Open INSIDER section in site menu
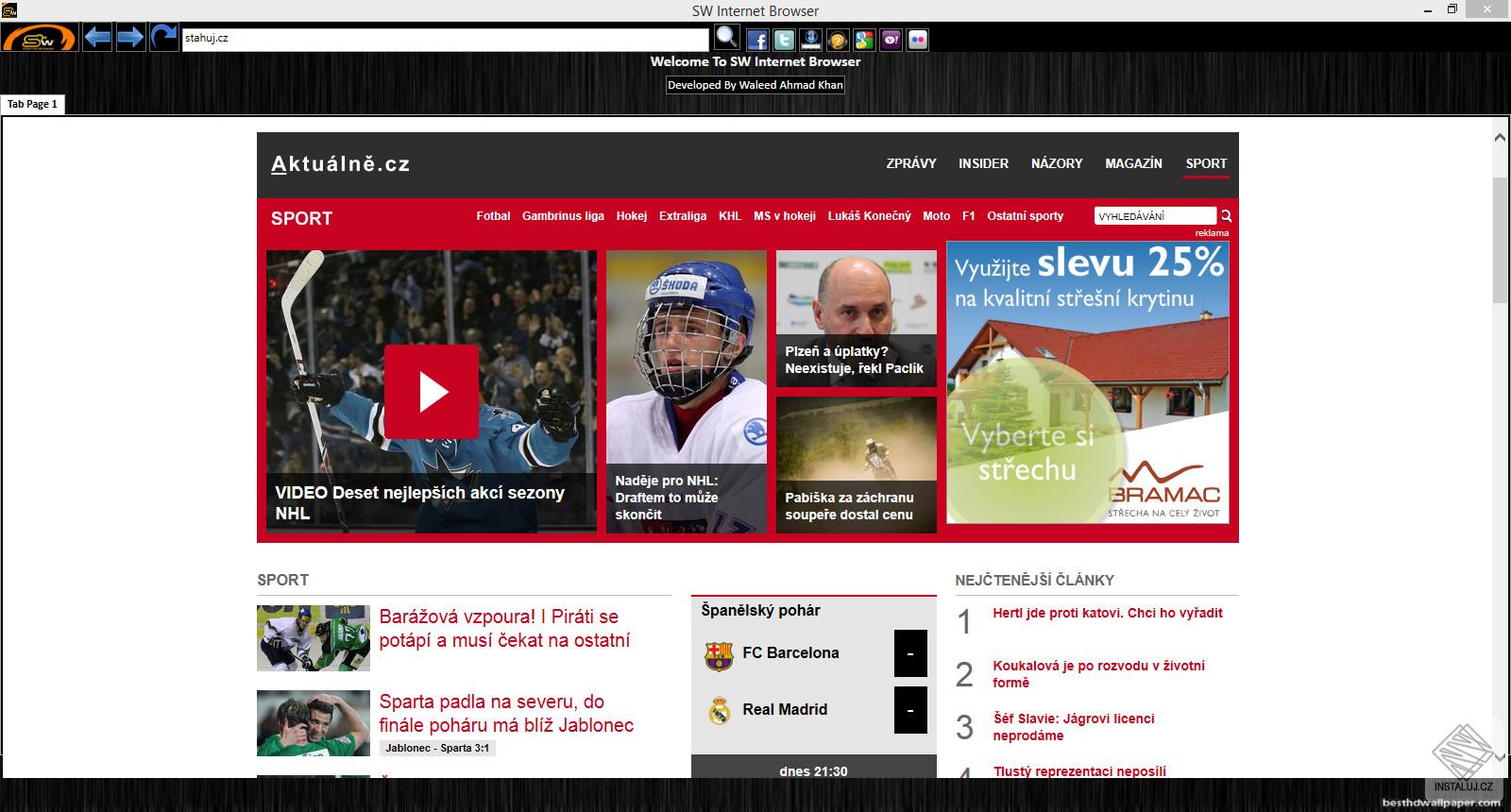The image size is (1511, 812). [x=983, y=163]
